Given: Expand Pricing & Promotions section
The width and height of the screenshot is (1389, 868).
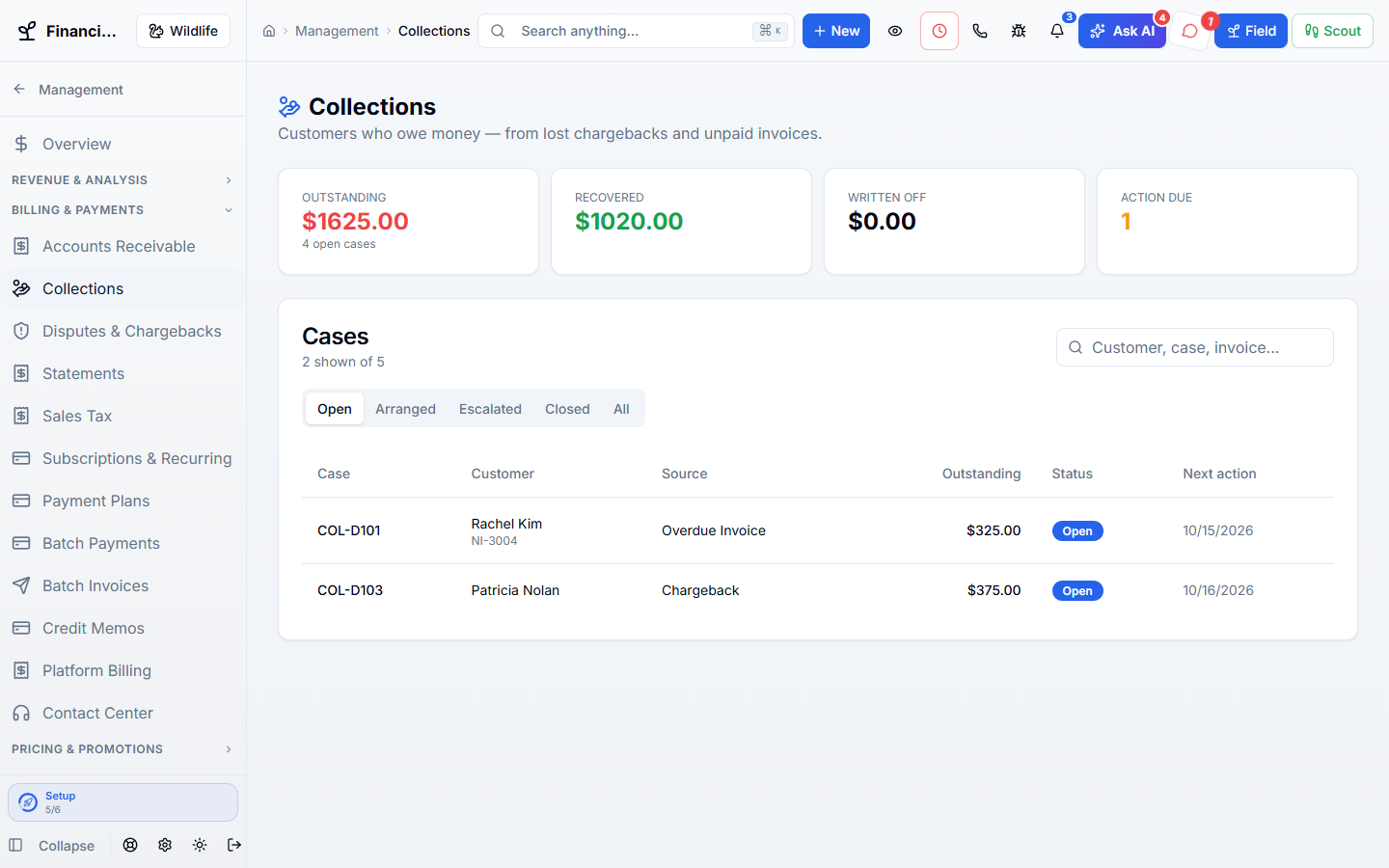Looking at the screenshot, I should [123, 749].
